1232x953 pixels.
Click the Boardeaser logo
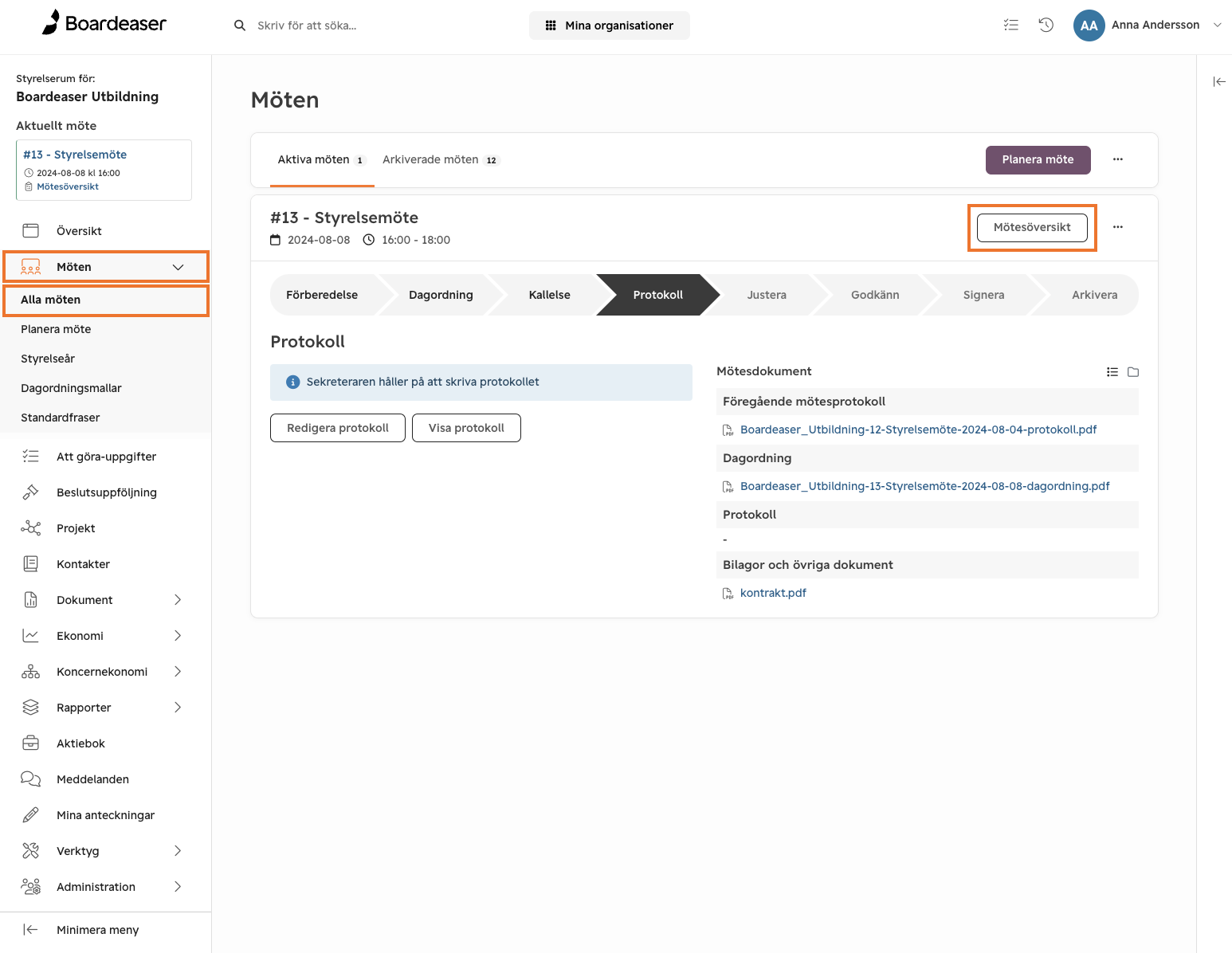[x=104, y=23]
